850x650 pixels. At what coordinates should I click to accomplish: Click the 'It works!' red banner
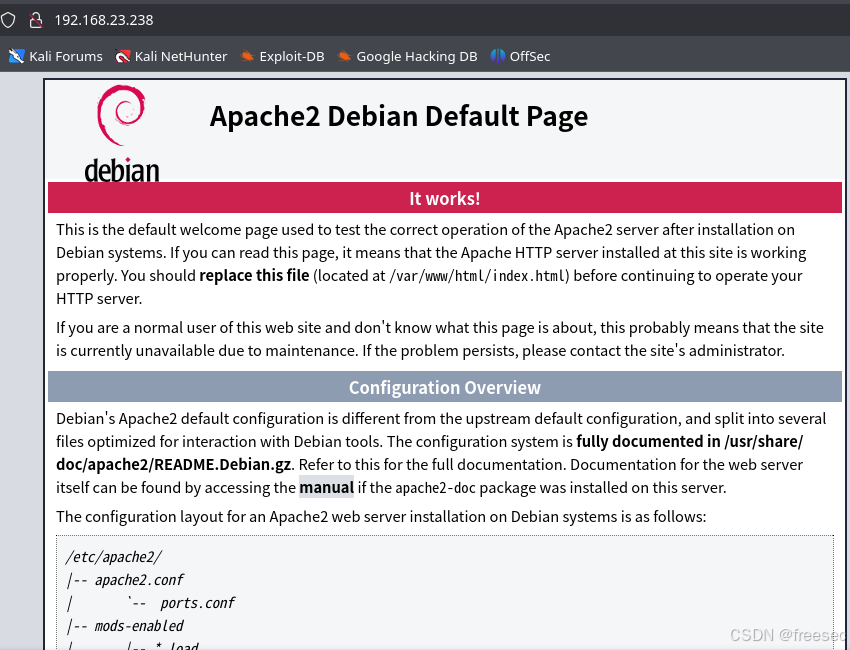point(445,198)
